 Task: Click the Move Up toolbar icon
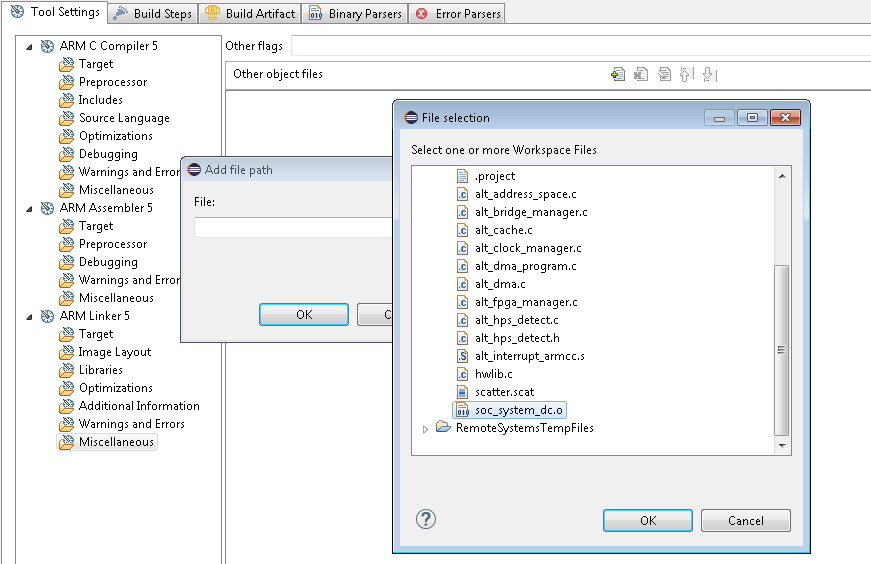tap(687, 74)
